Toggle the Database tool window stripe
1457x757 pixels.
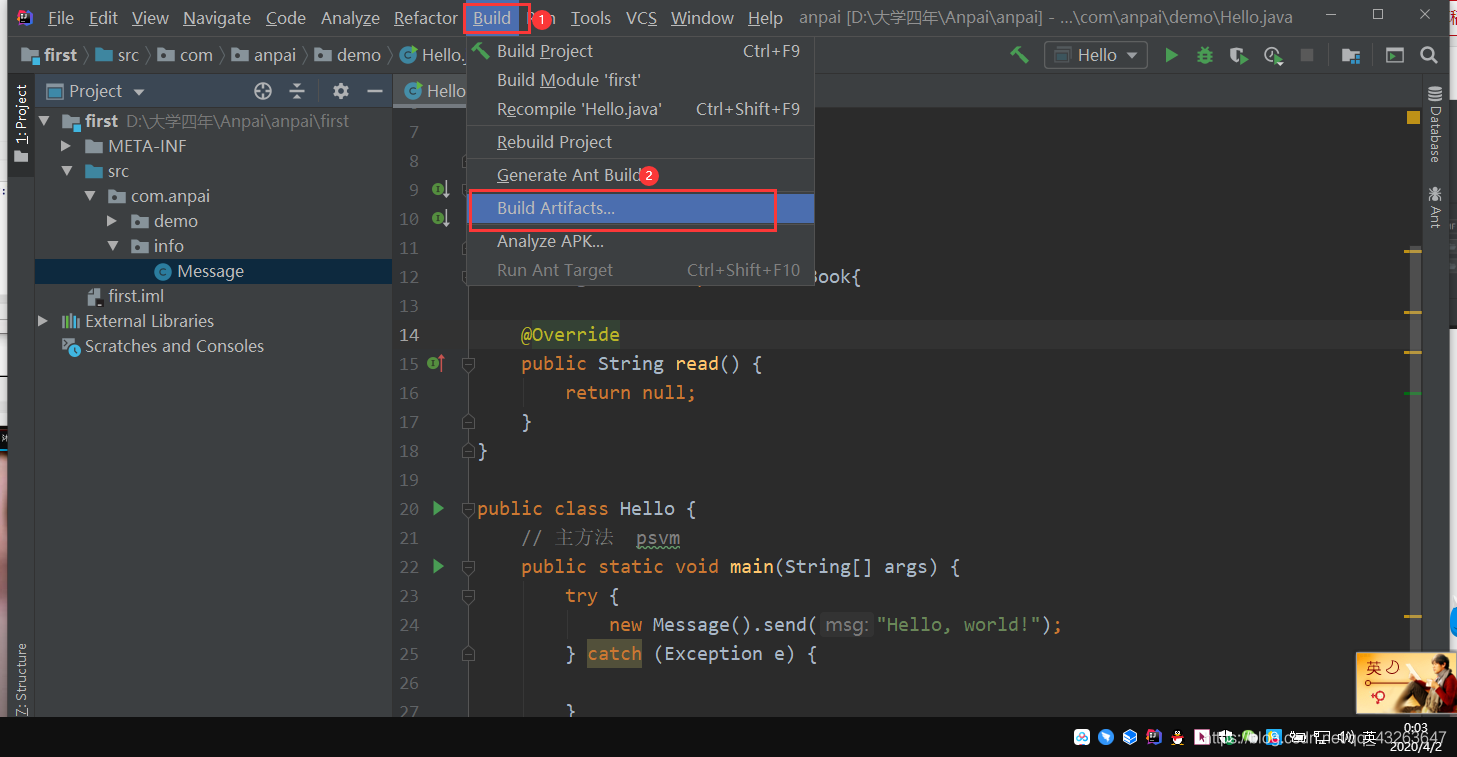(x=1435, y=124)
